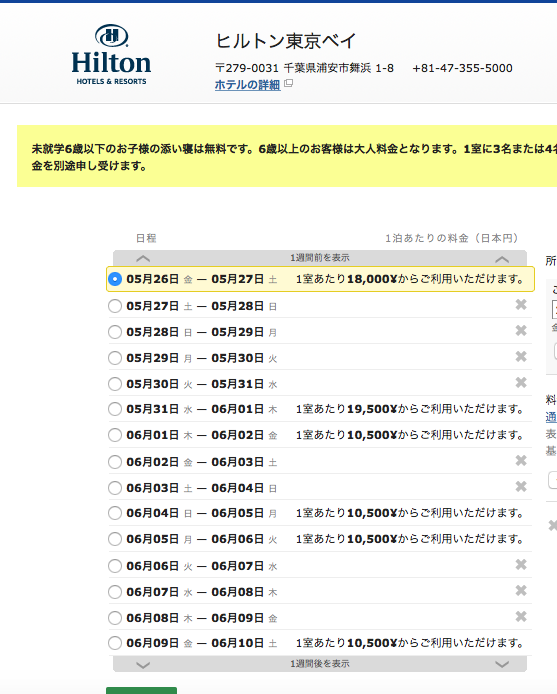Select the 06月07日 — 06月08日 radio button
The image size is (557, 694).
coord(115,592)
